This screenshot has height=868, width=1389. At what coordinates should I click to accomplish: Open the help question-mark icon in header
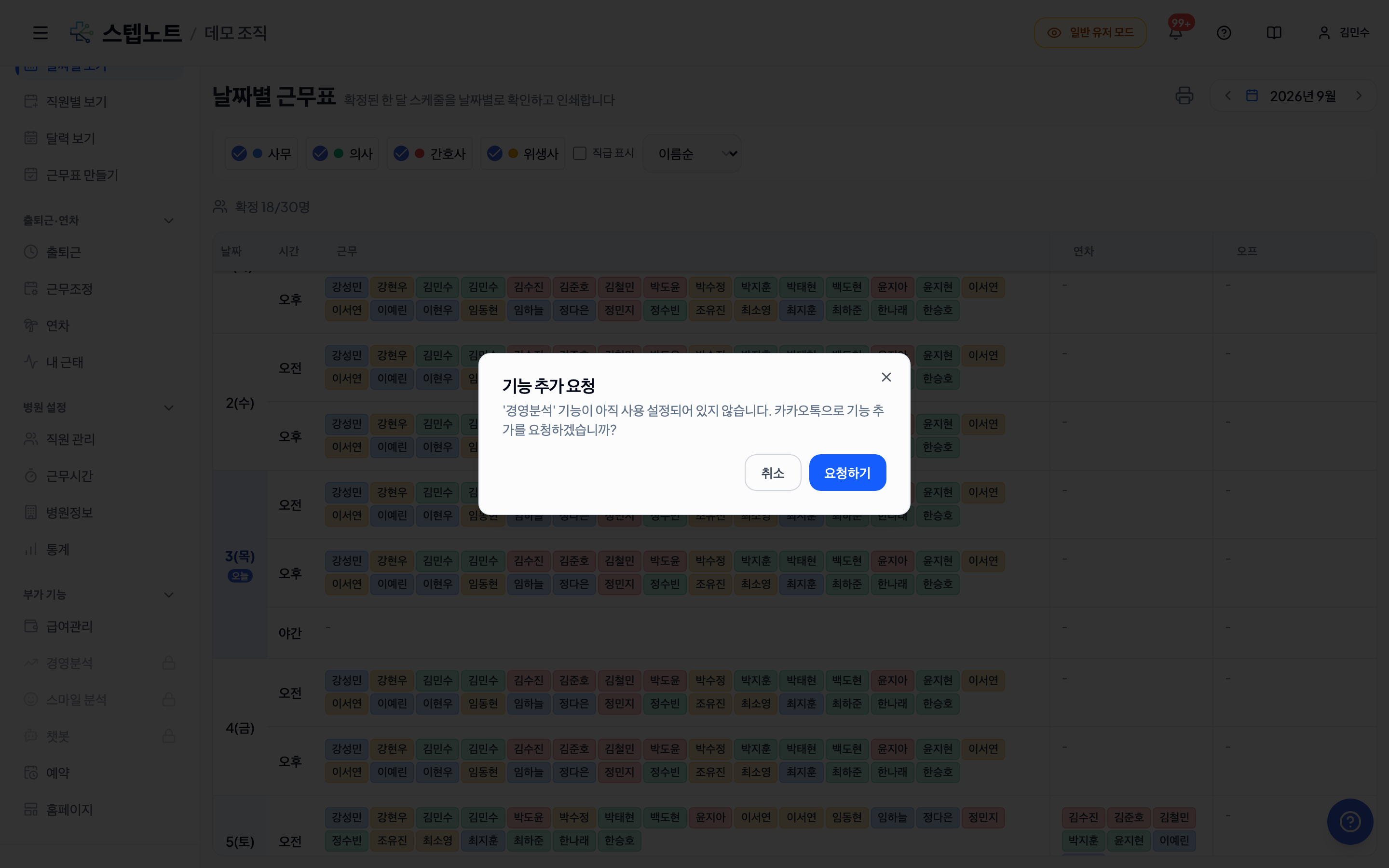click(1224, 33)
